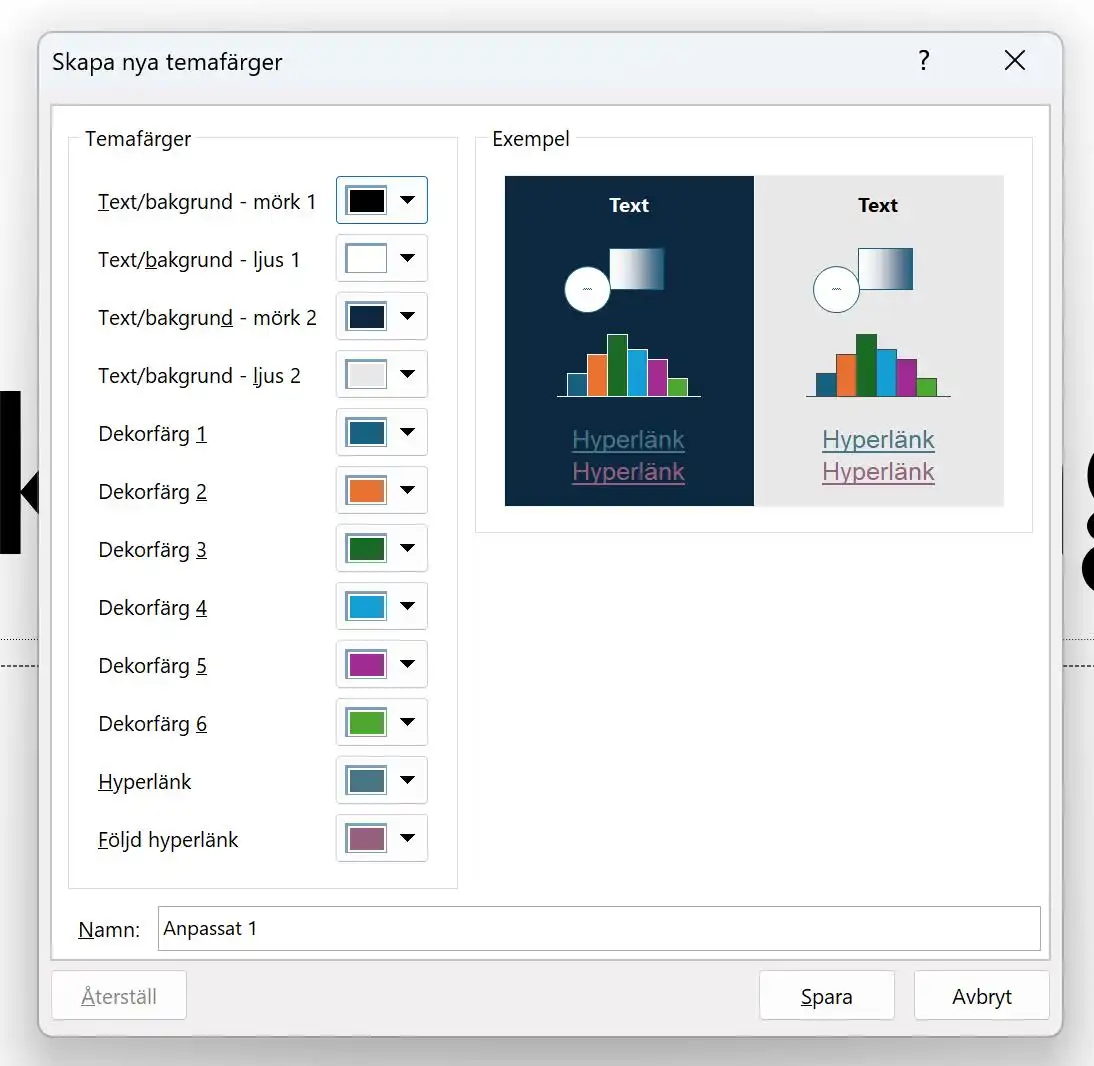Click slate blue swatch for Hyperlänk
Viewport: 1094px width, 1066px height.
click(366, 779)
